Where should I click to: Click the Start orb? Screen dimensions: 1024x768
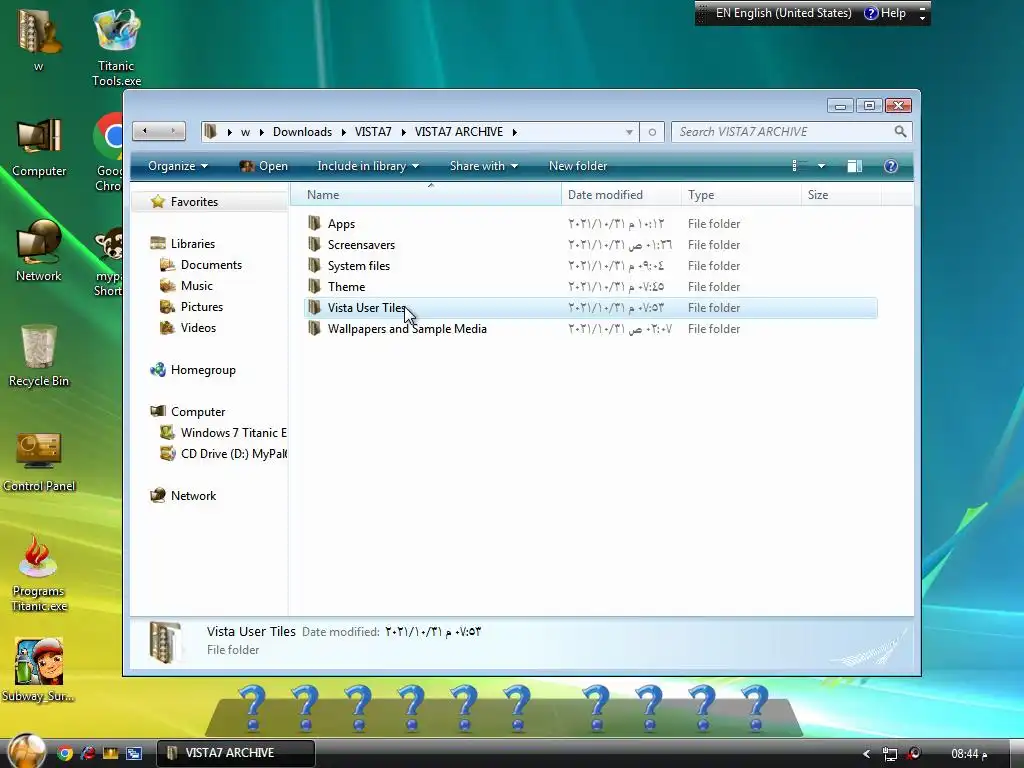coord(26,750)
